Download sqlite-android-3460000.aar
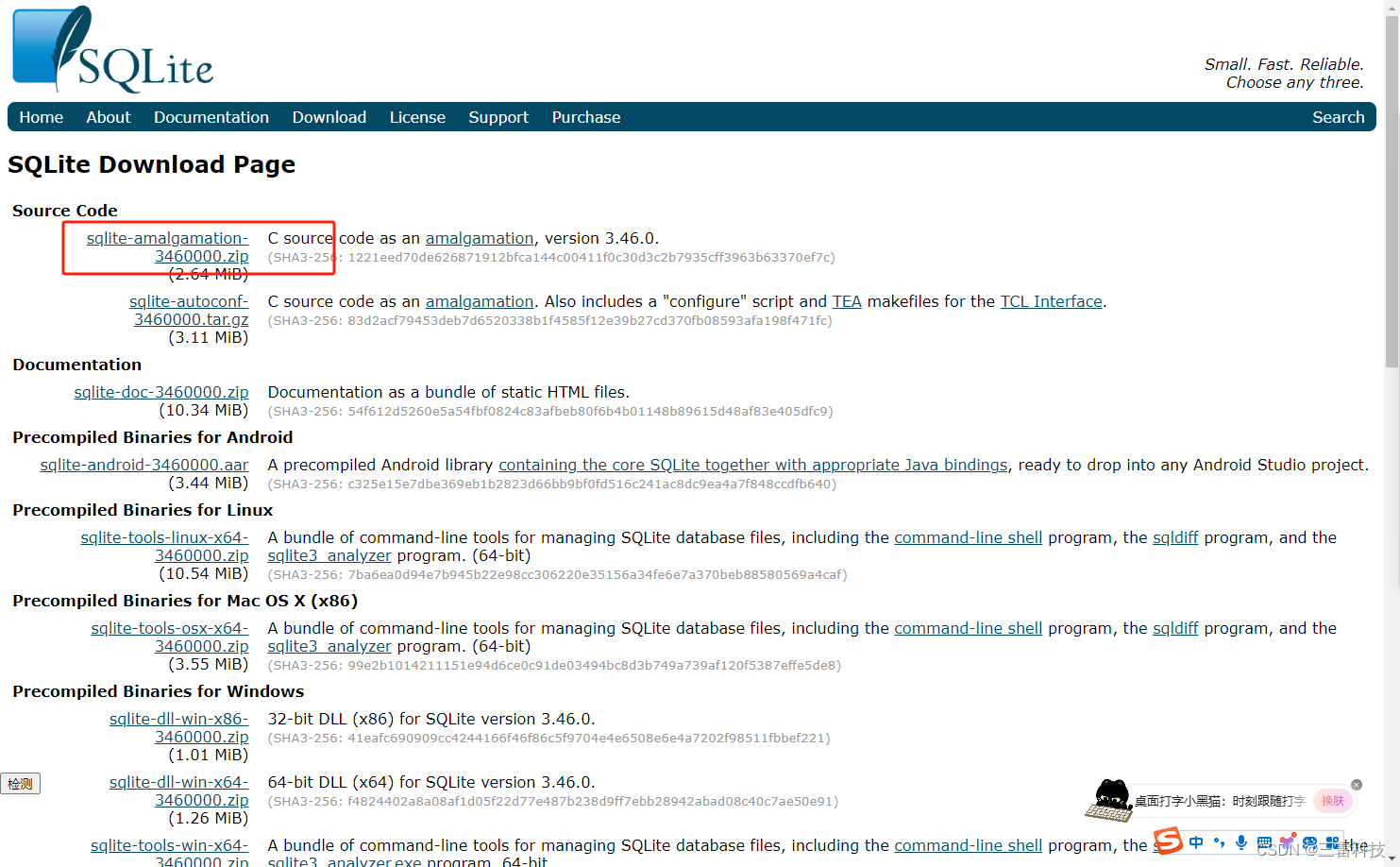 pos(144,465)
